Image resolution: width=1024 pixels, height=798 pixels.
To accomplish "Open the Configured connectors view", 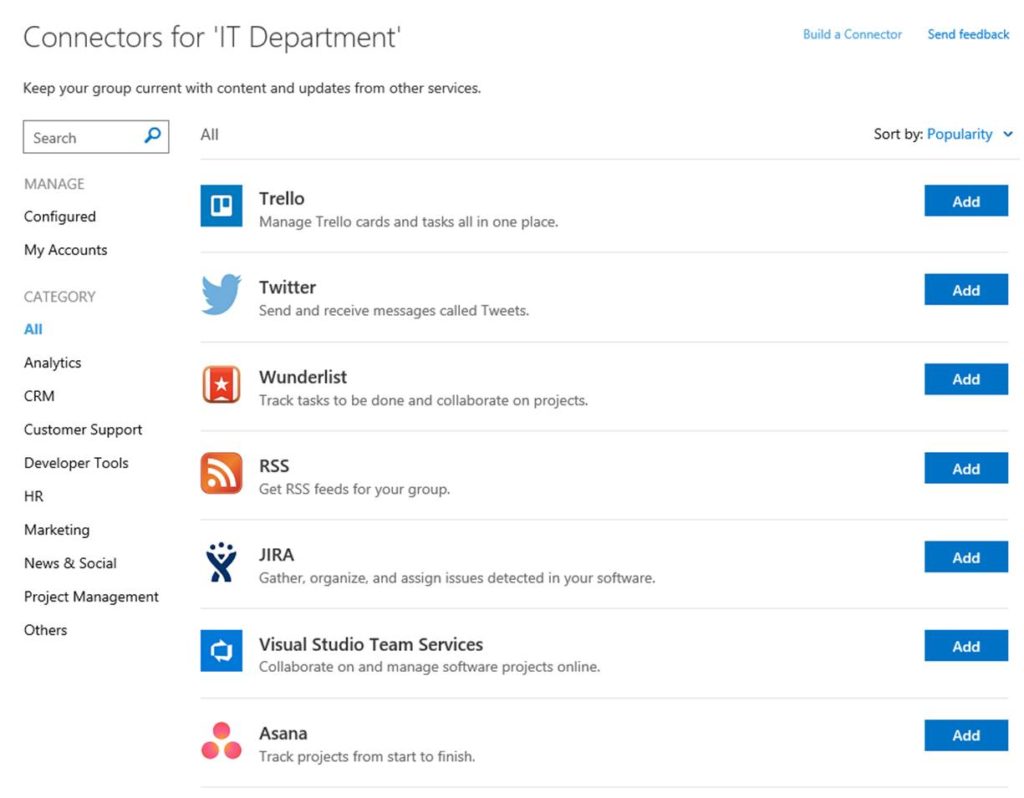I will pos(60,216).
